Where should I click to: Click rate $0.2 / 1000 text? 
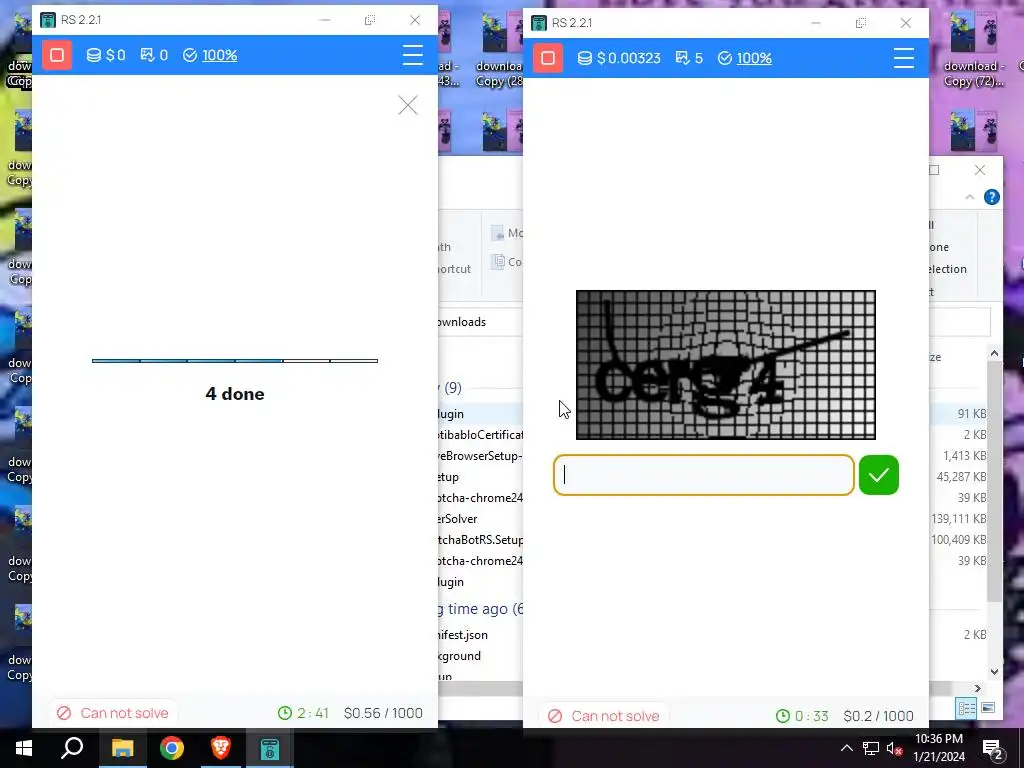878,716
